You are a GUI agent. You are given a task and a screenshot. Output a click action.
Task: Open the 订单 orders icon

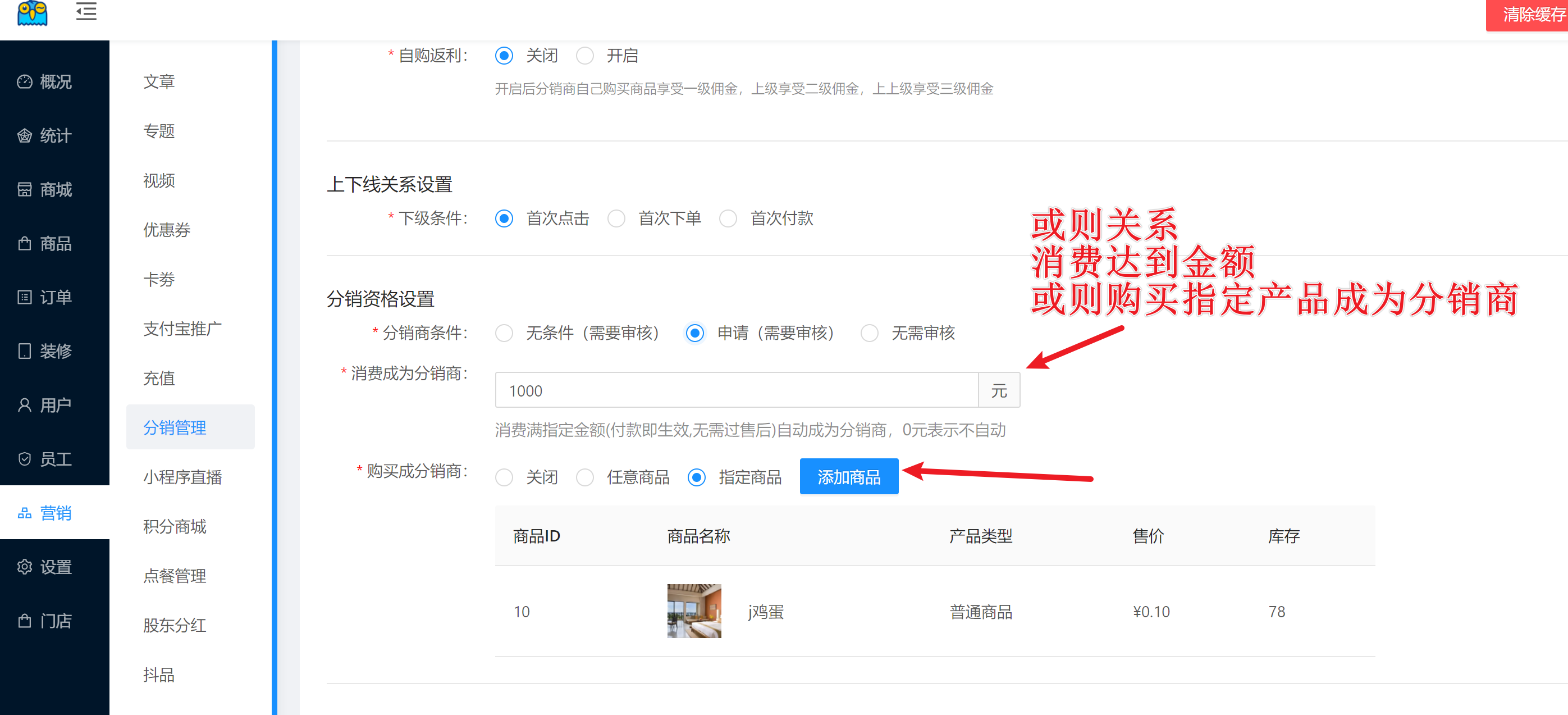click(24, 297)
